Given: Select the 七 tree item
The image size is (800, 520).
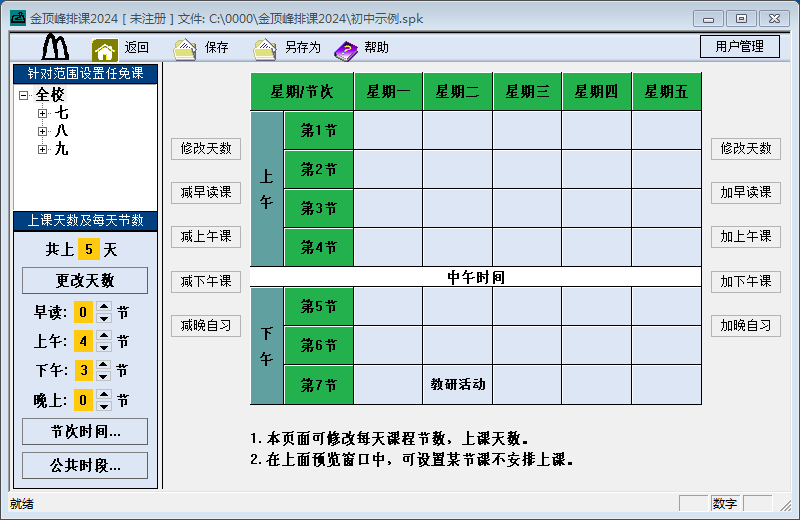Looking at the screenshot, I should pyautogui.click(x=61, y=113).
